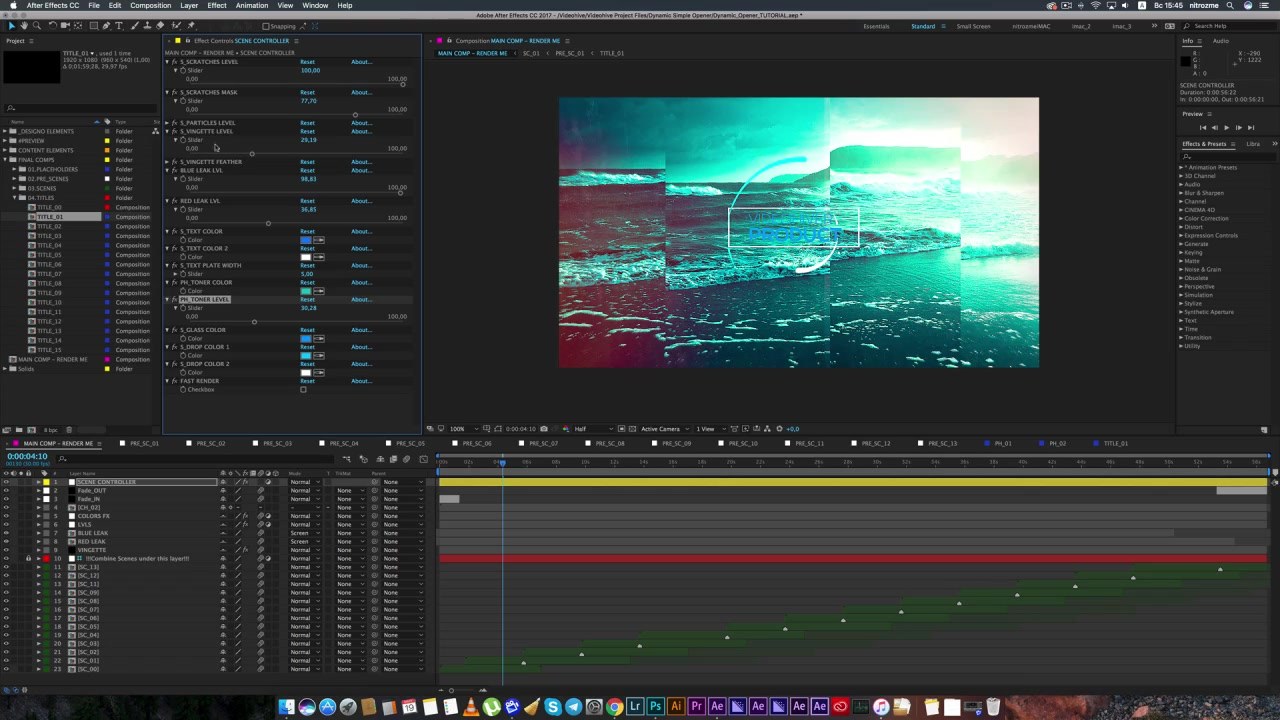The height and width of the screenshot is (720, 1280).
Task: Hide the Fade_OUT layer
Action: coord(6,490)
